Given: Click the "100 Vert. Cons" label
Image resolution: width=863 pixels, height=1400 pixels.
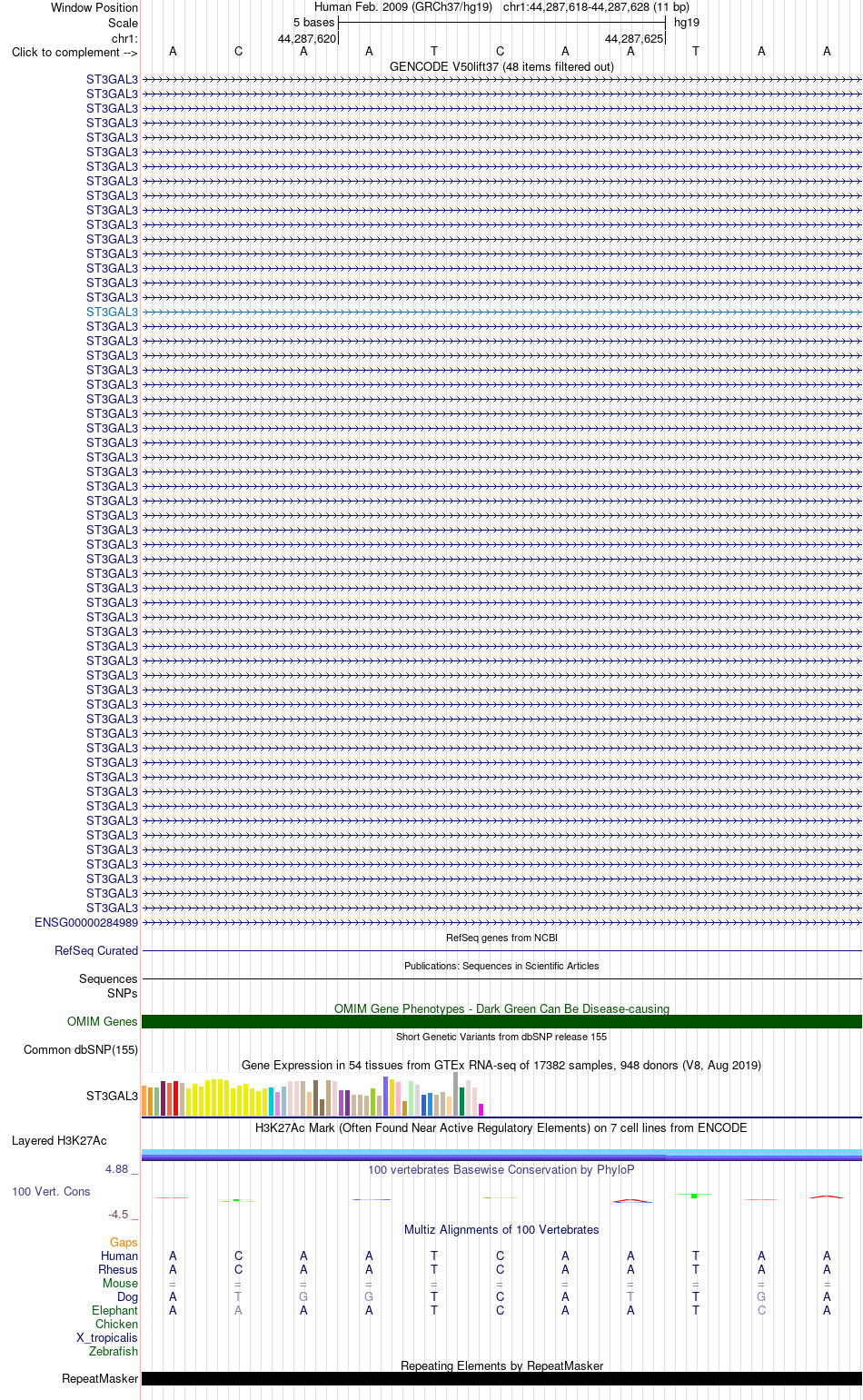Looking at the screenshot, I should [x=51, y=1191].
